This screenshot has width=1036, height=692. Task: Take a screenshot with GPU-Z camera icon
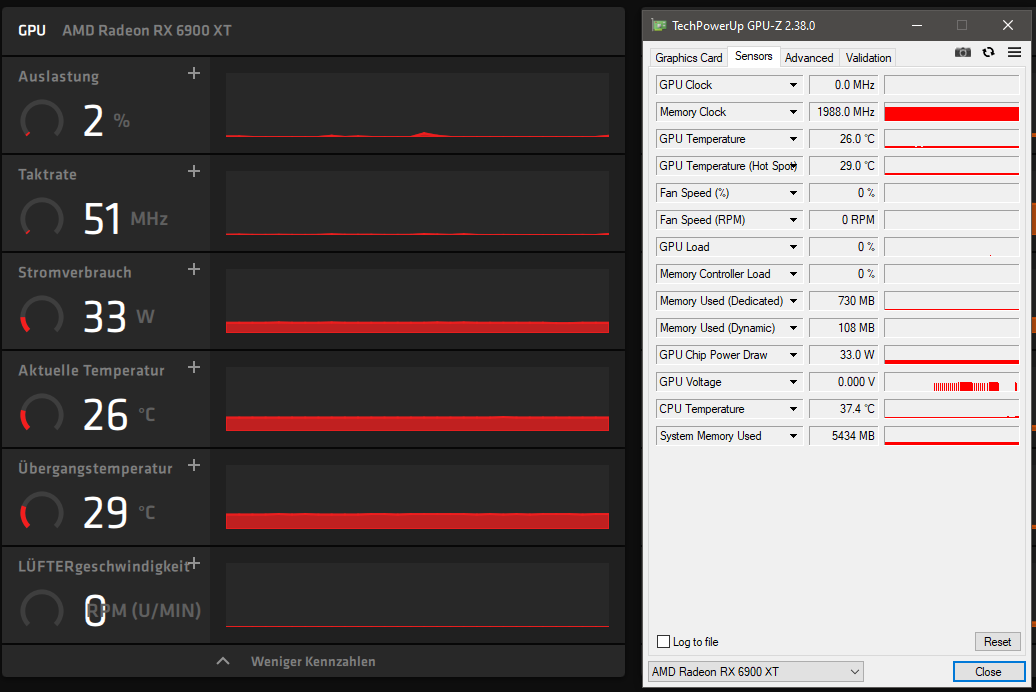pyautogui.click(x=963, y=52)
